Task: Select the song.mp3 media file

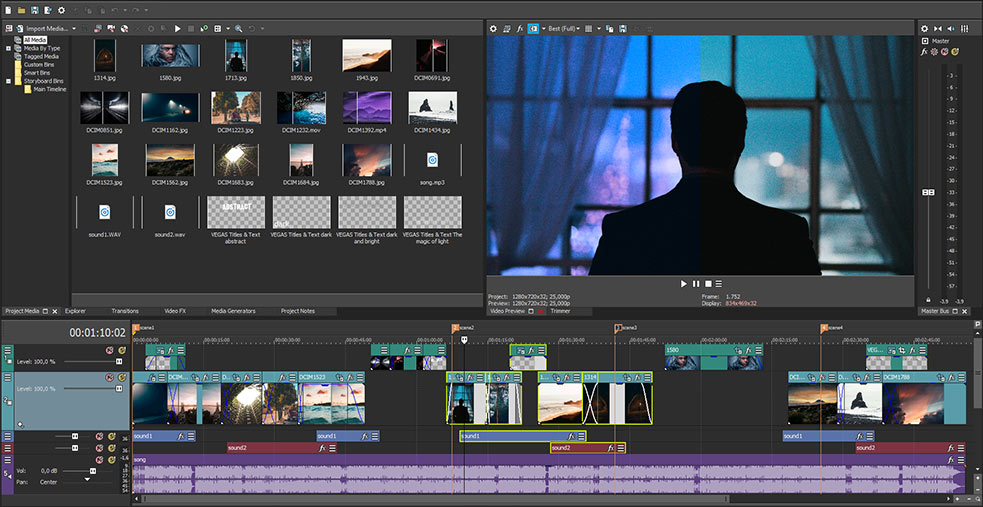Action: 433,160
